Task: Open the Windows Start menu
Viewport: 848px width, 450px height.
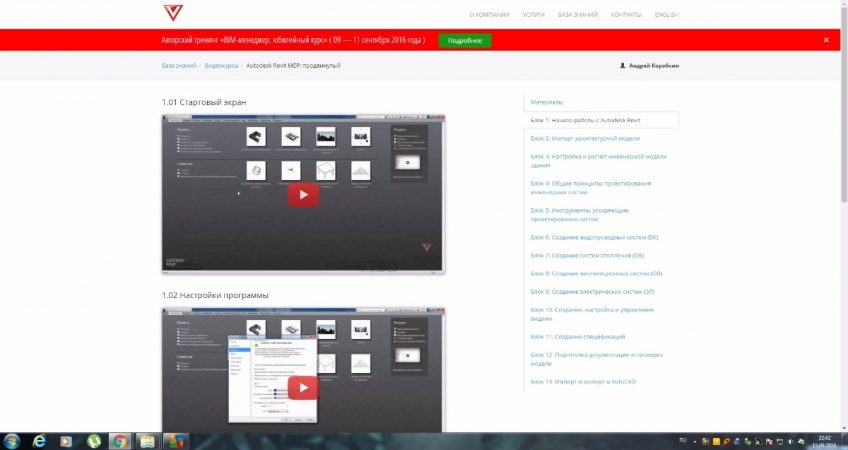Action: click(x=12, y=440)
